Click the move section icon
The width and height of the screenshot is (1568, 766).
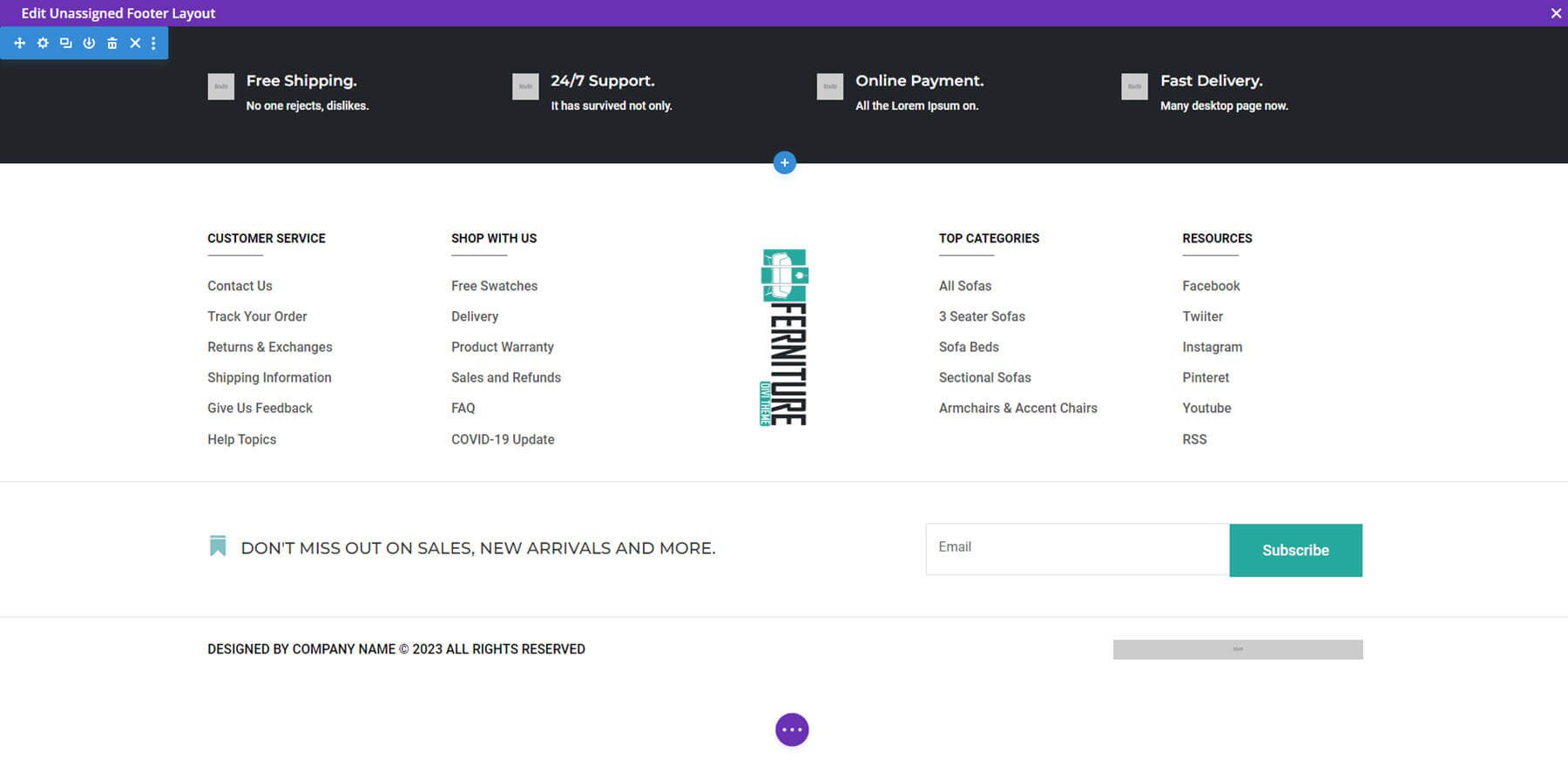19,43
